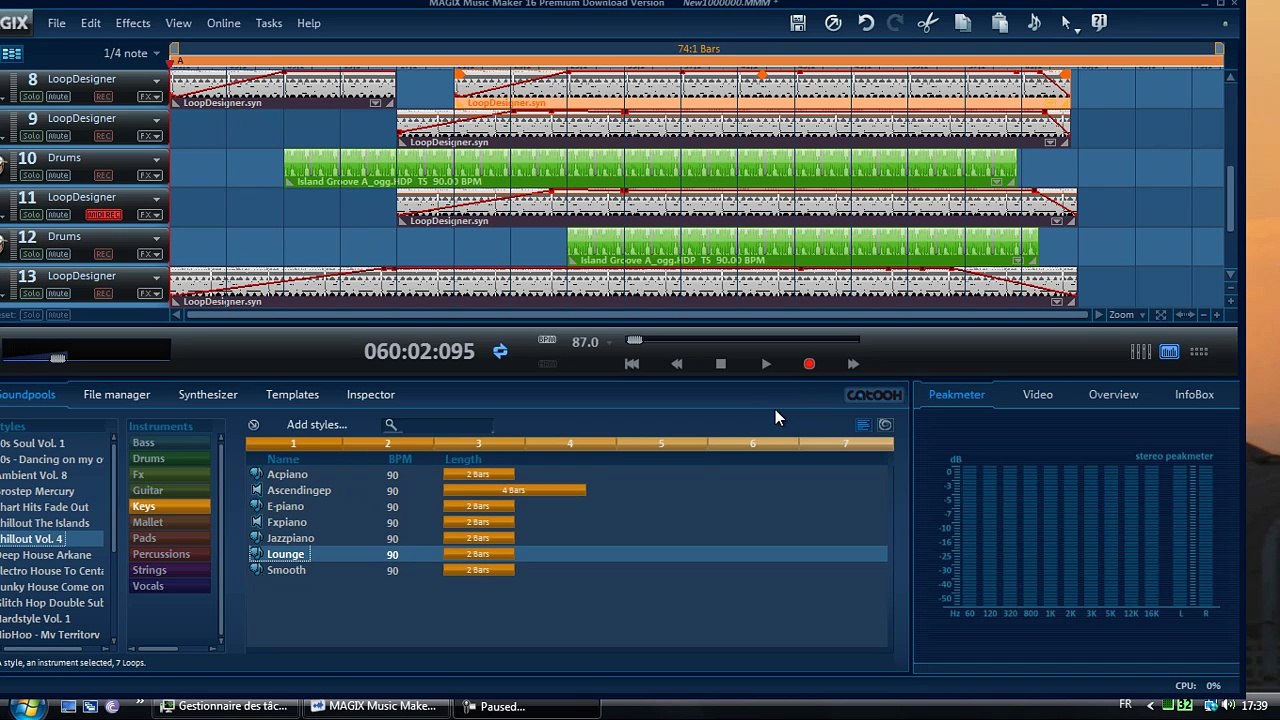Select the Drums instrument category

[x=170, y=459]
